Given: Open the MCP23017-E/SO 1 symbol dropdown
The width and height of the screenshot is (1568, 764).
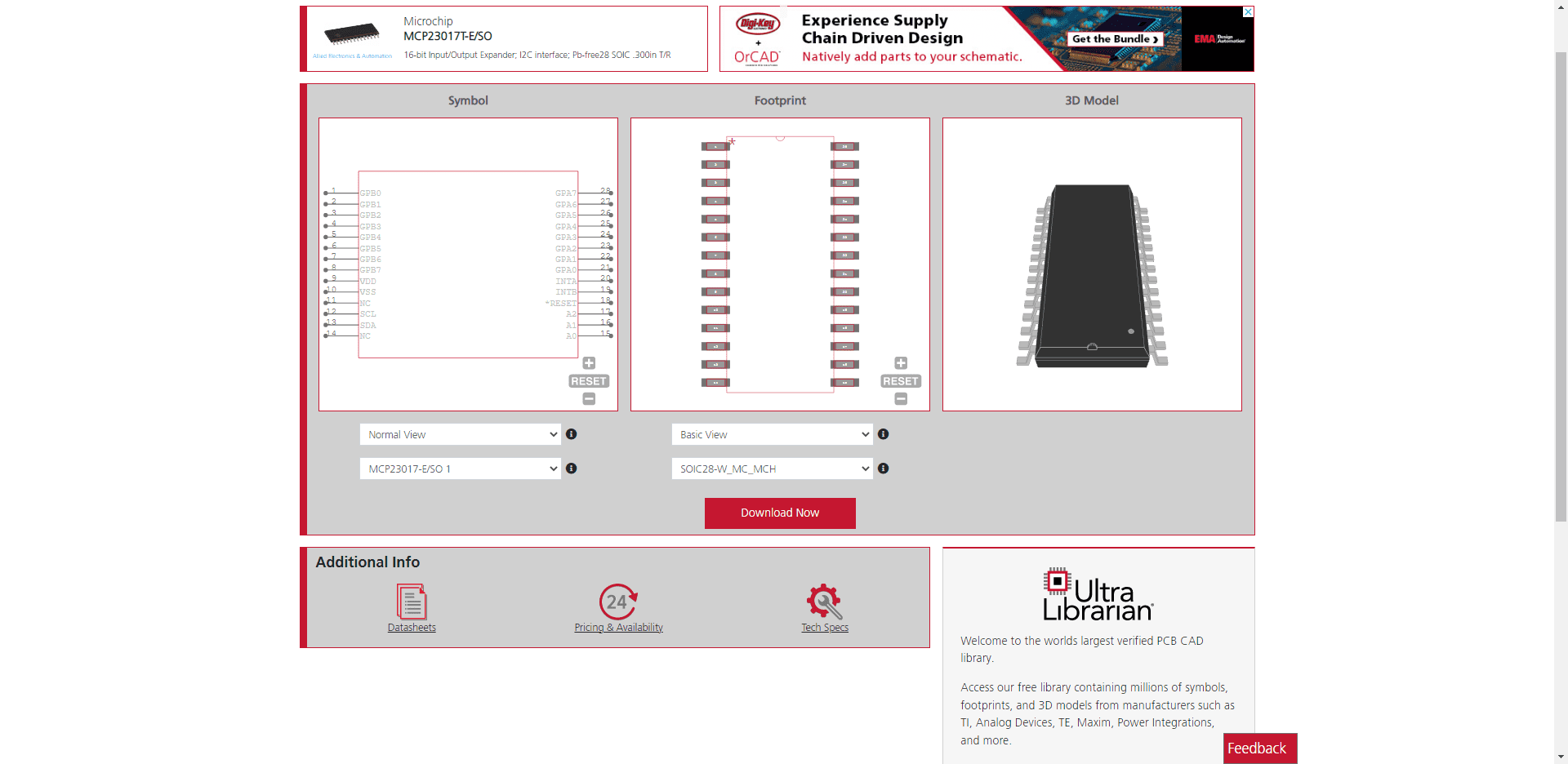Looking at the screenshot, I should click(x=461, y=469).
